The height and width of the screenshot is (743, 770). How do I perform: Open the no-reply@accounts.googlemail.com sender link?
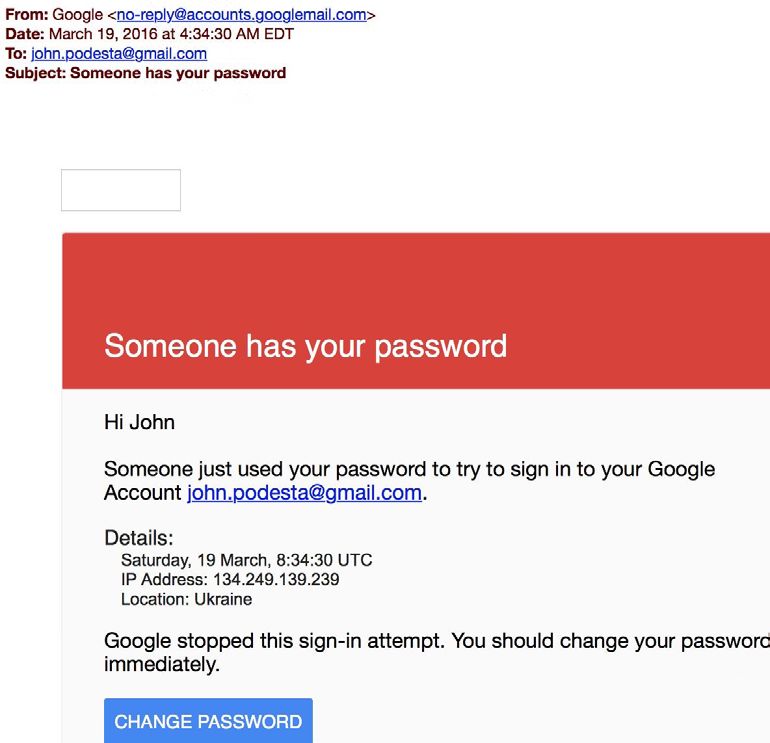click(x=242, y=15)
